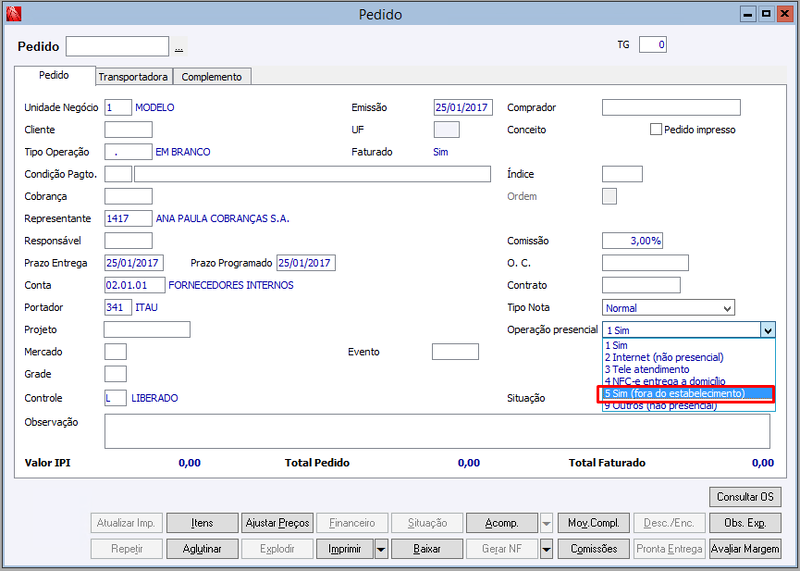Click the Prazo Entrega date field

coord(134,263)
